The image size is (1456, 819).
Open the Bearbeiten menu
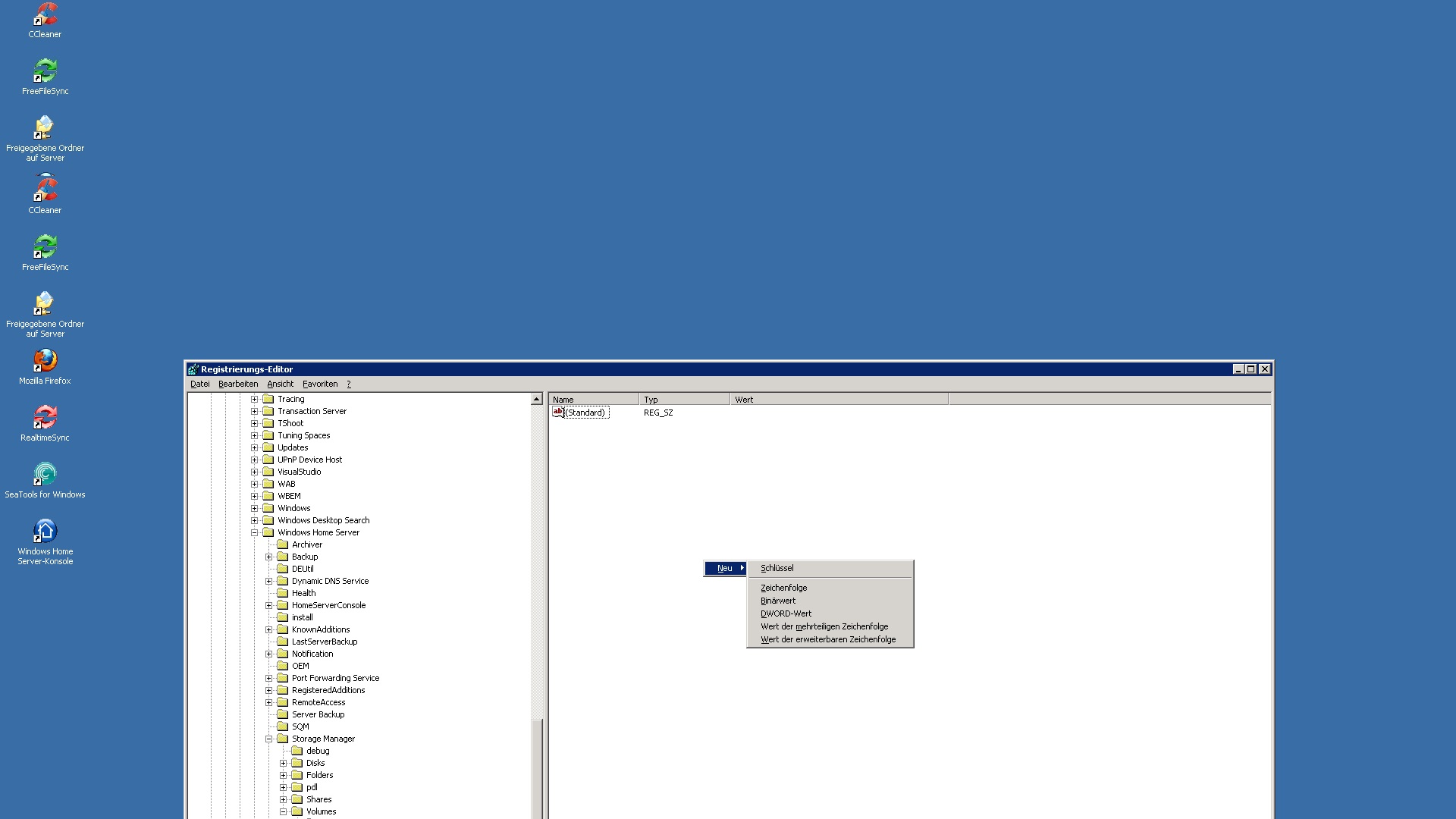click(237, 384)
